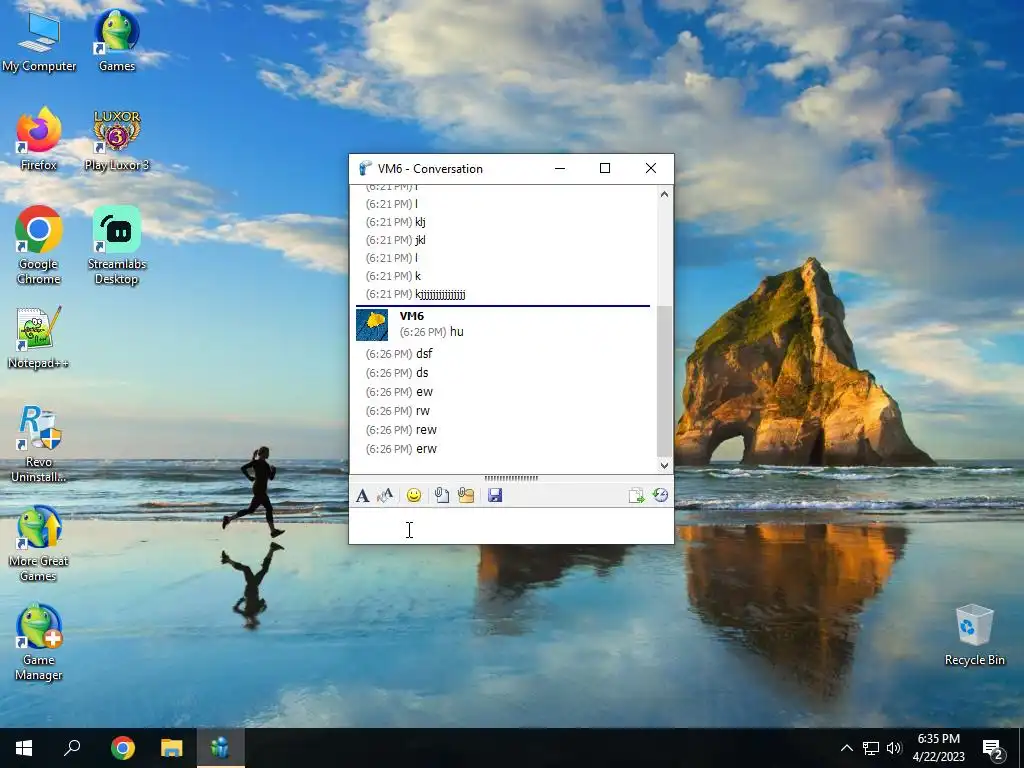Click the VM6 sender name
Viewport: 1024px width, 768px height.
click(411, 316)
